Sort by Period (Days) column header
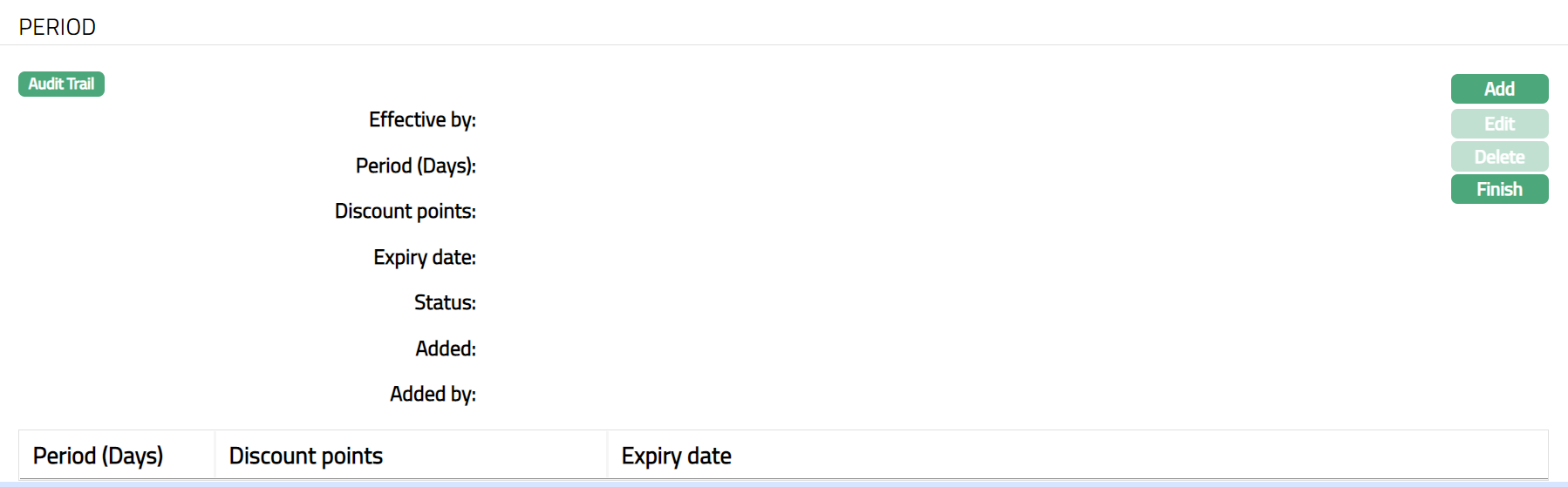This screenshot has height=487, width=1568. 98,456
